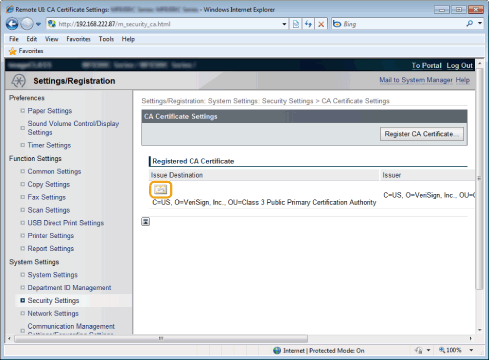Image resolution: width=489 pixels, height=360 pixels.
Task: Open the zoom level dropdown arrow
Action: [x=471, y=350]
